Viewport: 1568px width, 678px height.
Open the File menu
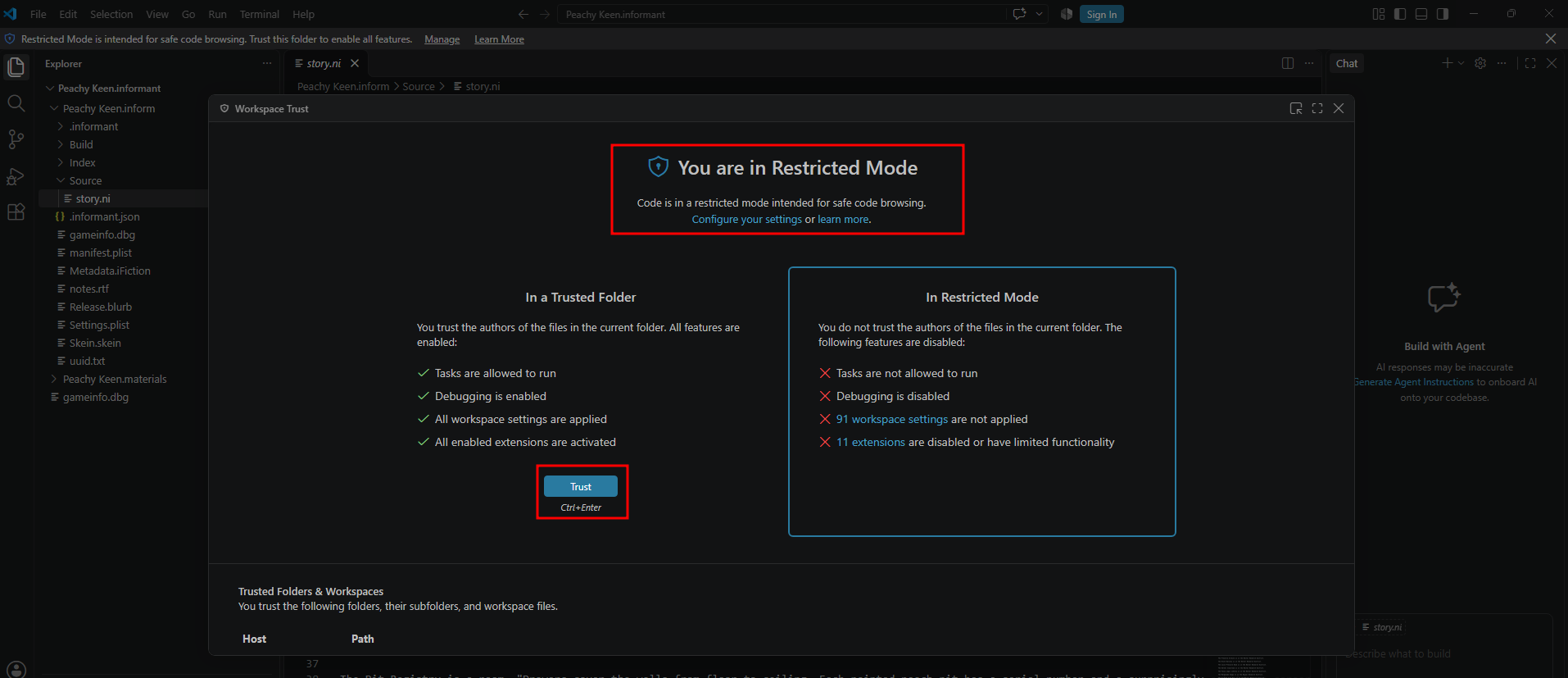point(38,14)
